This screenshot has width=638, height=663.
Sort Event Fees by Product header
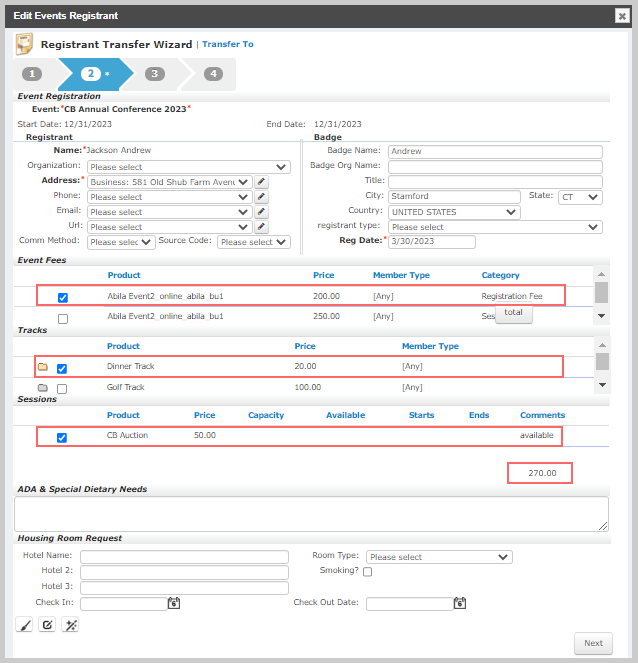124,275
